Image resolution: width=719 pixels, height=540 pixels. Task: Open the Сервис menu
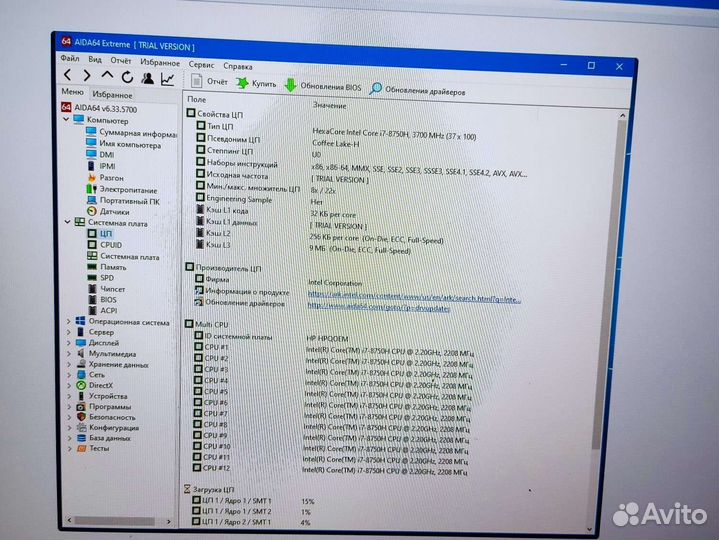(201, 64)
